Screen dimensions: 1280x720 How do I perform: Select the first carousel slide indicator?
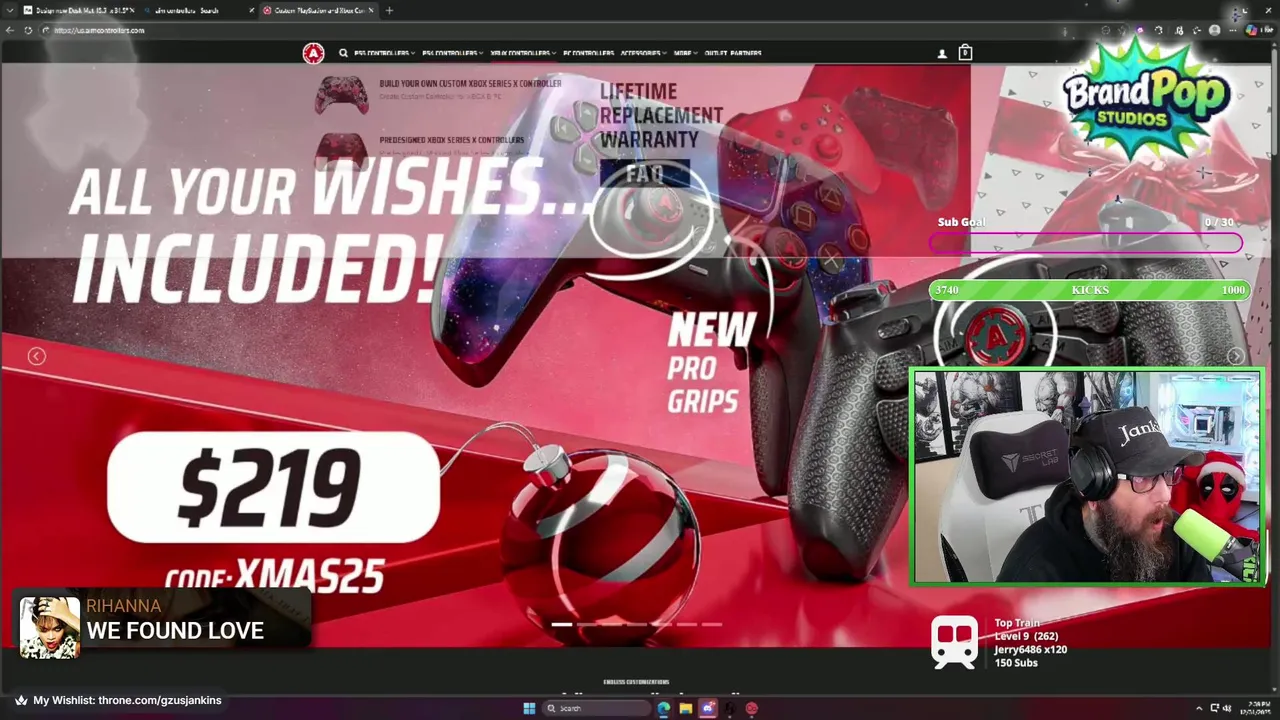562,624
